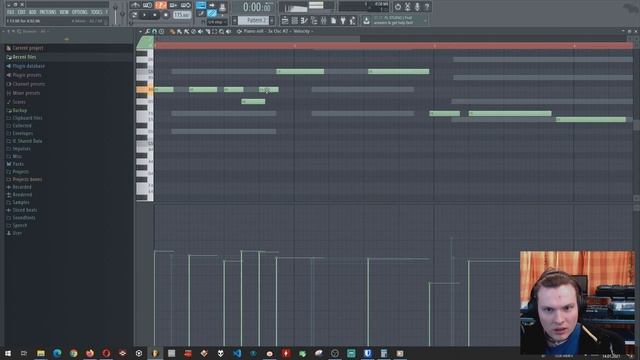640x360 pixels.
Task: Toggle piano roll magnet snap
Action: (x=154, y=31)
